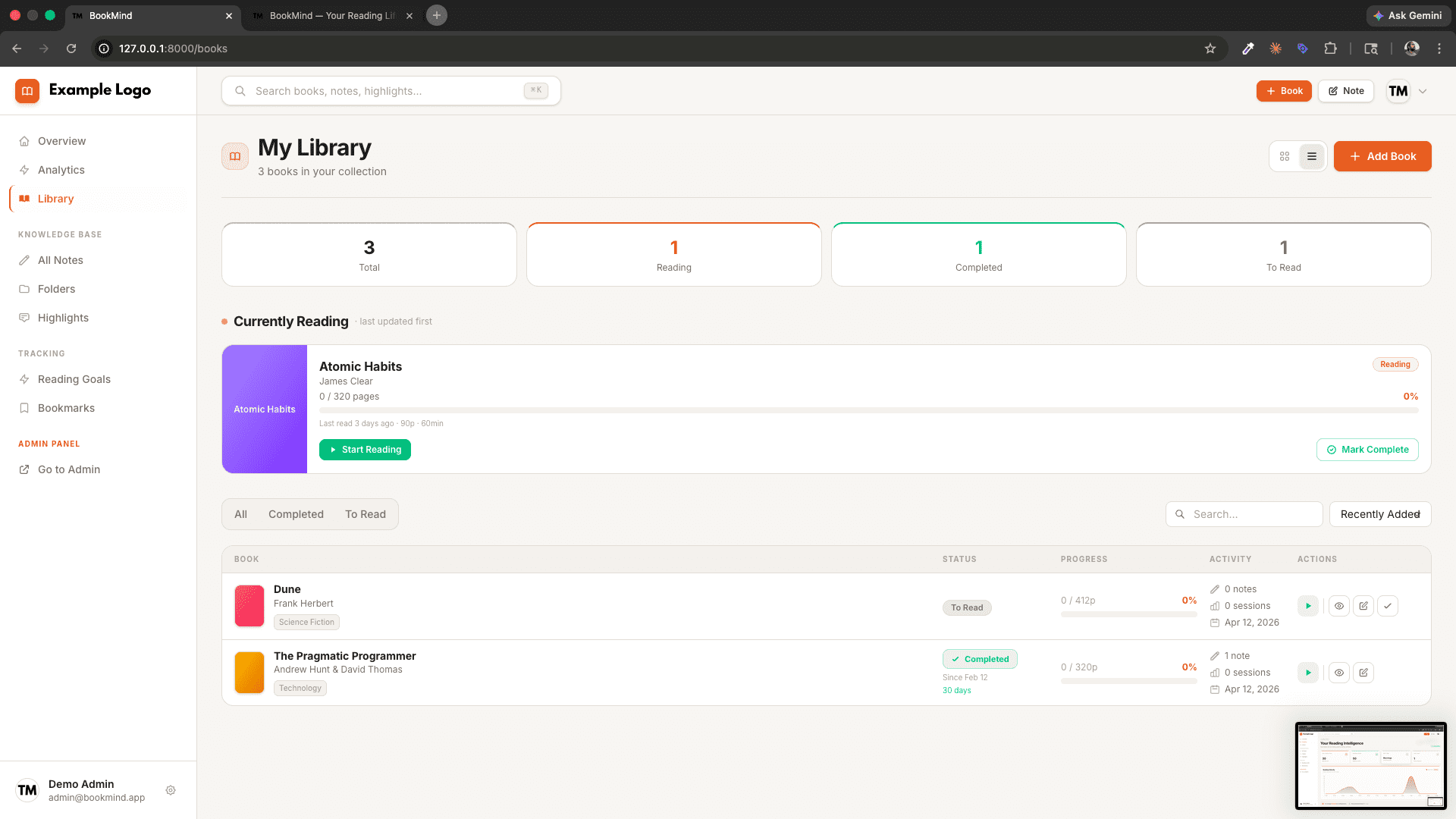The height and width of the screenshot is (819, 1456).
Task: Switch to list view
Action: pos(1312,156)
